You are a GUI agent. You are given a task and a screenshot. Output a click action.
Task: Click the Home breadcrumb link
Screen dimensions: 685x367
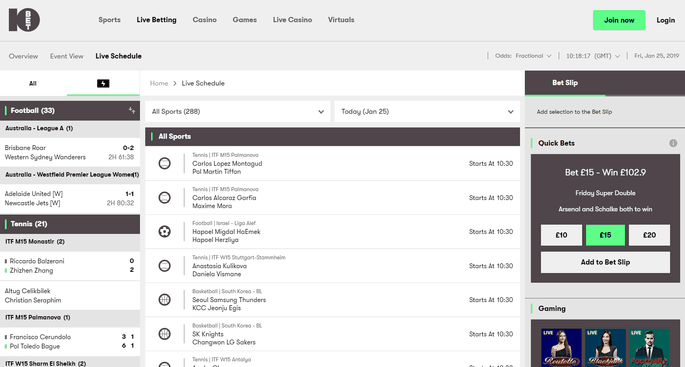159,83
